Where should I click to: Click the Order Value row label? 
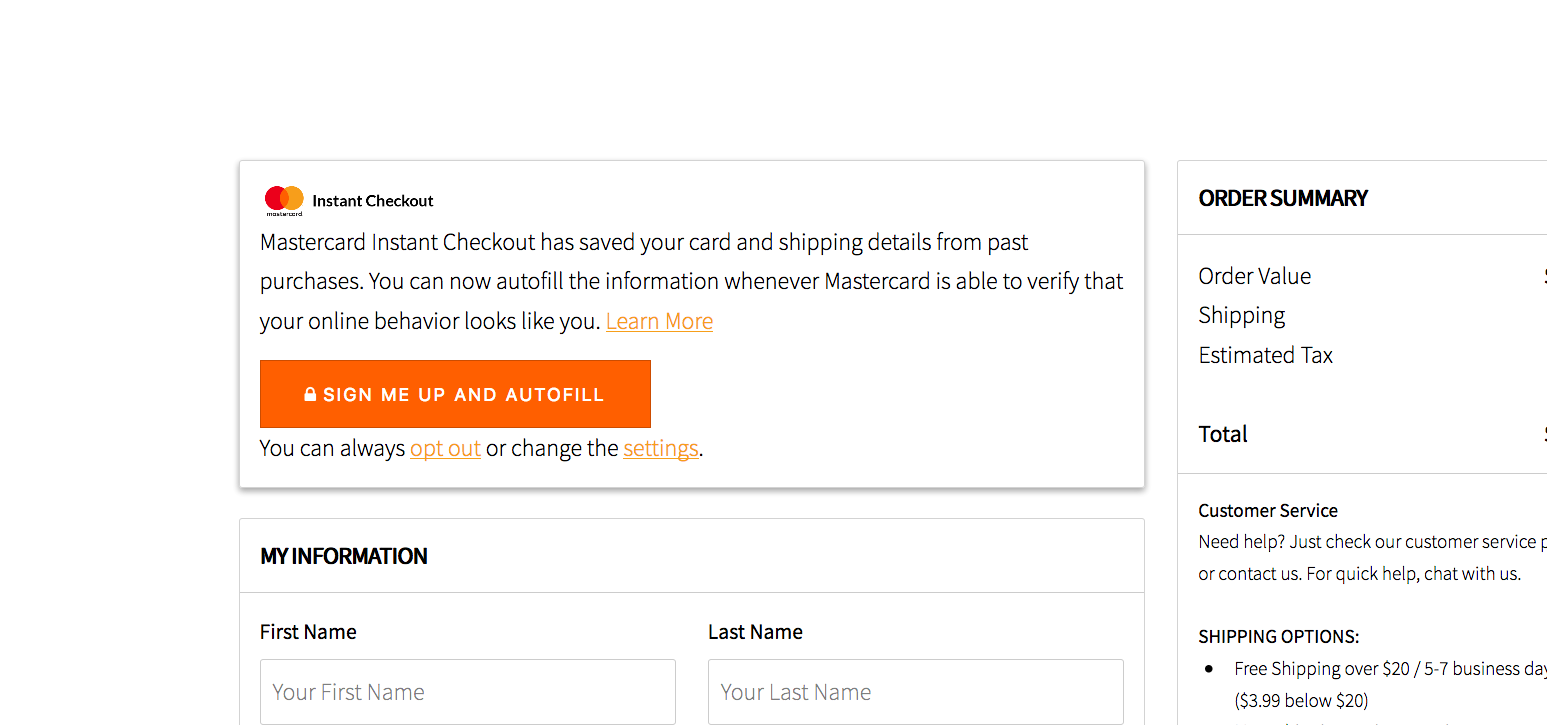point(1255,276)
